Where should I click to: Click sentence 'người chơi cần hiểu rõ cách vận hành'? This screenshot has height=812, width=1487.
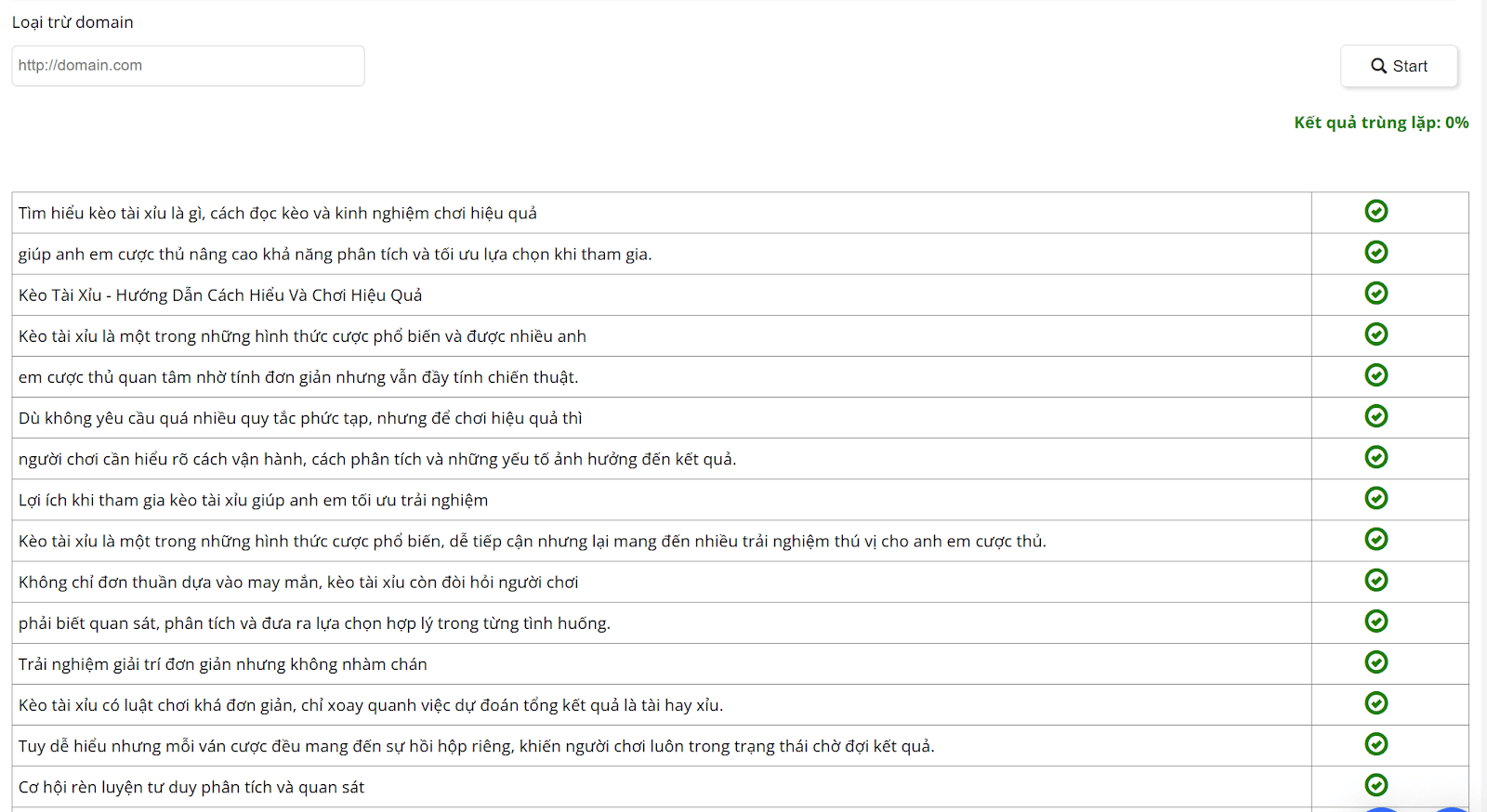(x=377, y=459)
